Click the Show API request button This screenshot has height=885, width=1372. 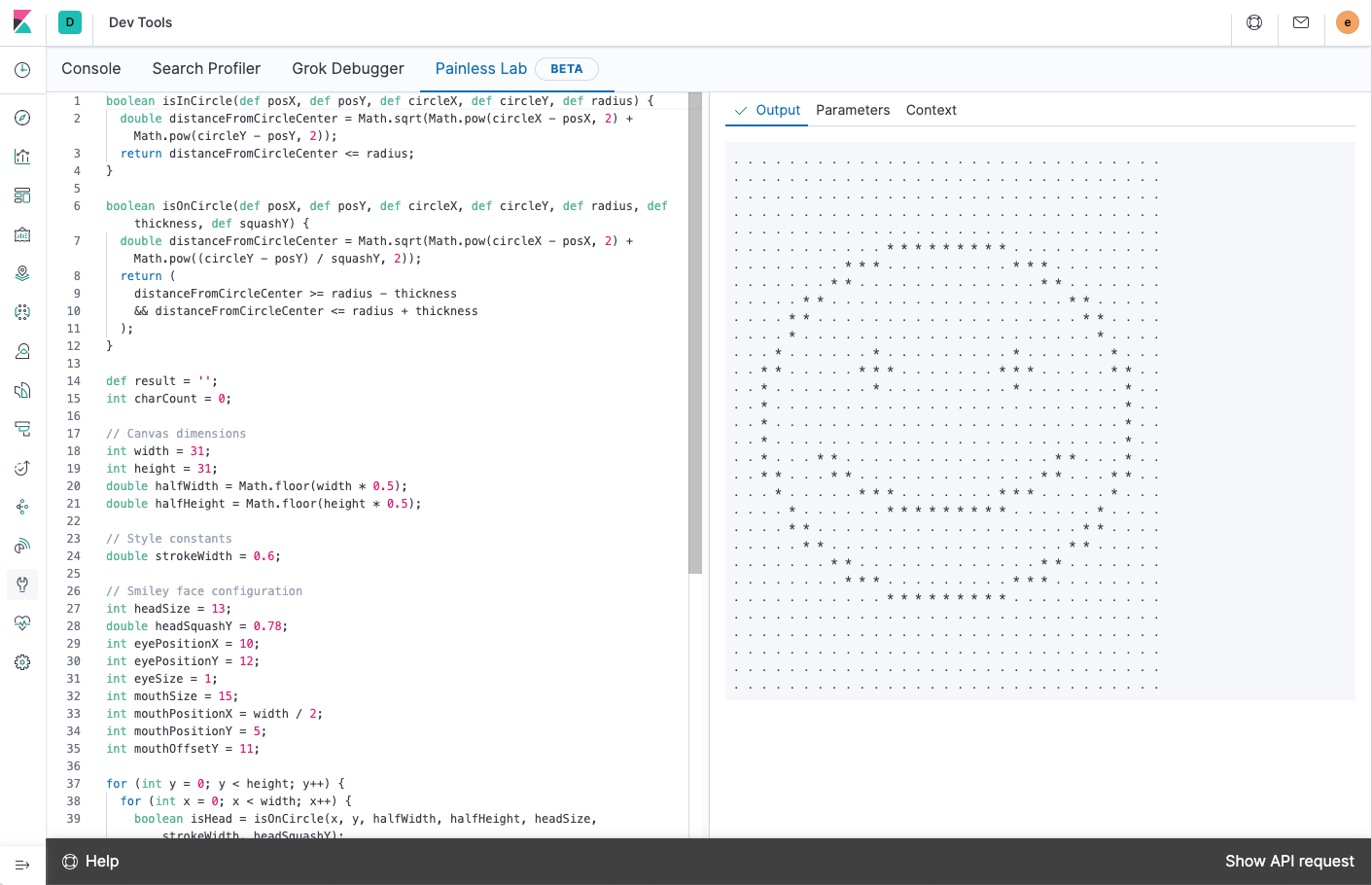coord(1288,862)
